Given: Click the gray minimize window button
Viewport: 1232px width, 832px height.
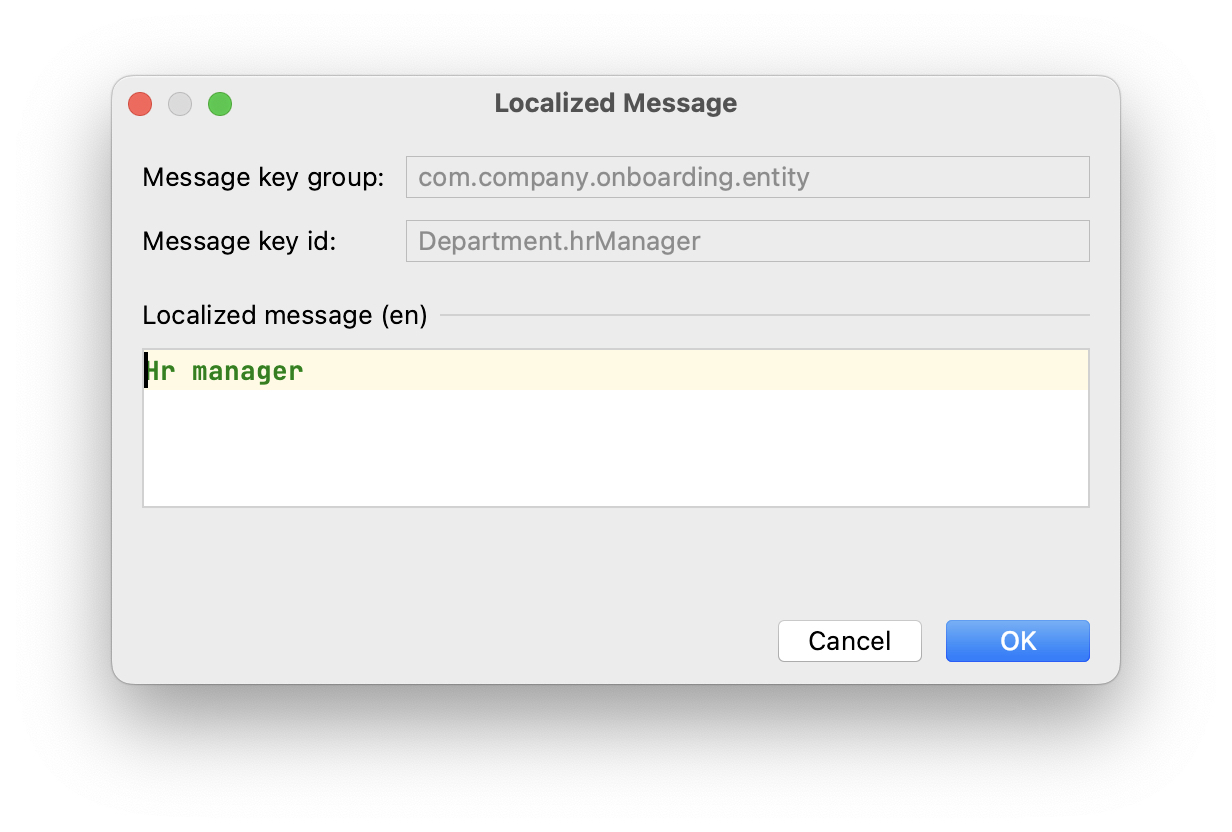Looking at the screenshot, I should pyautogui.click(x=180, y=104).
